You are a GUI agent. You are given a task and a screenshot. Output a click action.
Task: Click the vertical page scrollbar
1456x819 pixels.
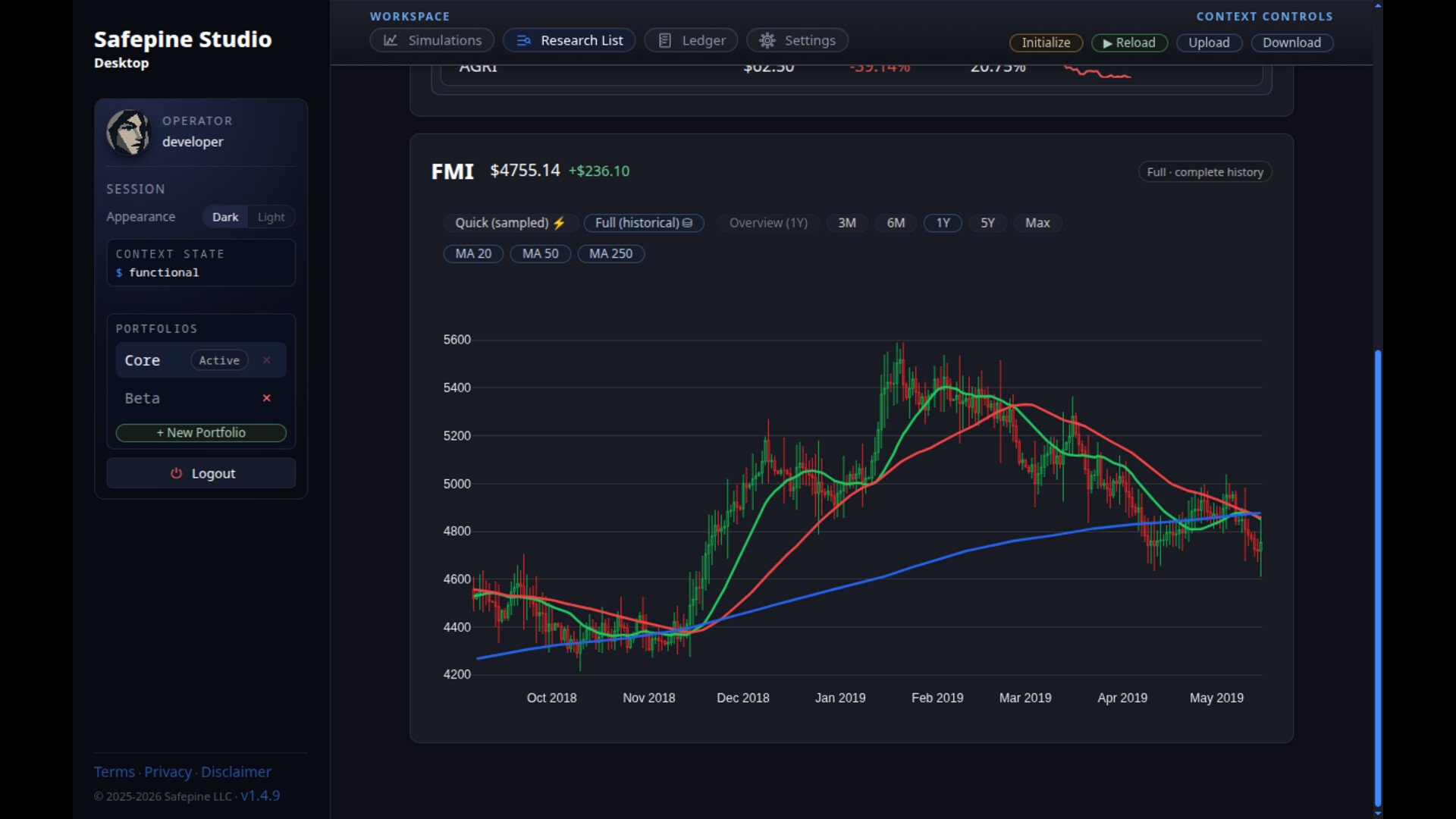click(1377, 576)
